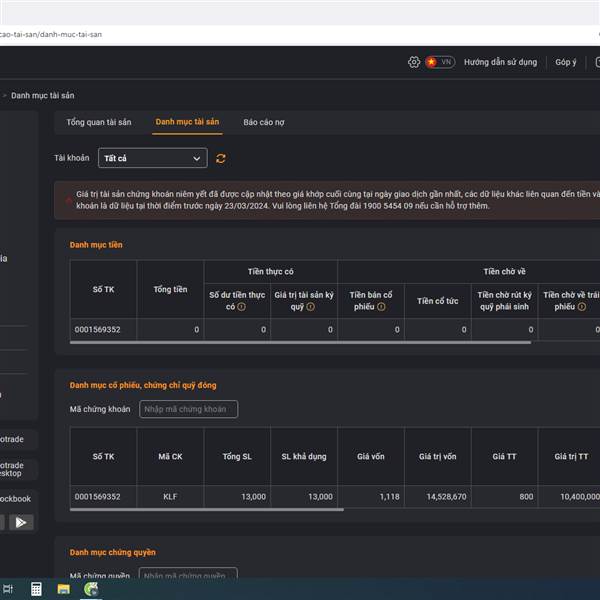
Task: Click the Tiền chờ rút ký quỹ phát sinh header
Action: (504, 301)
